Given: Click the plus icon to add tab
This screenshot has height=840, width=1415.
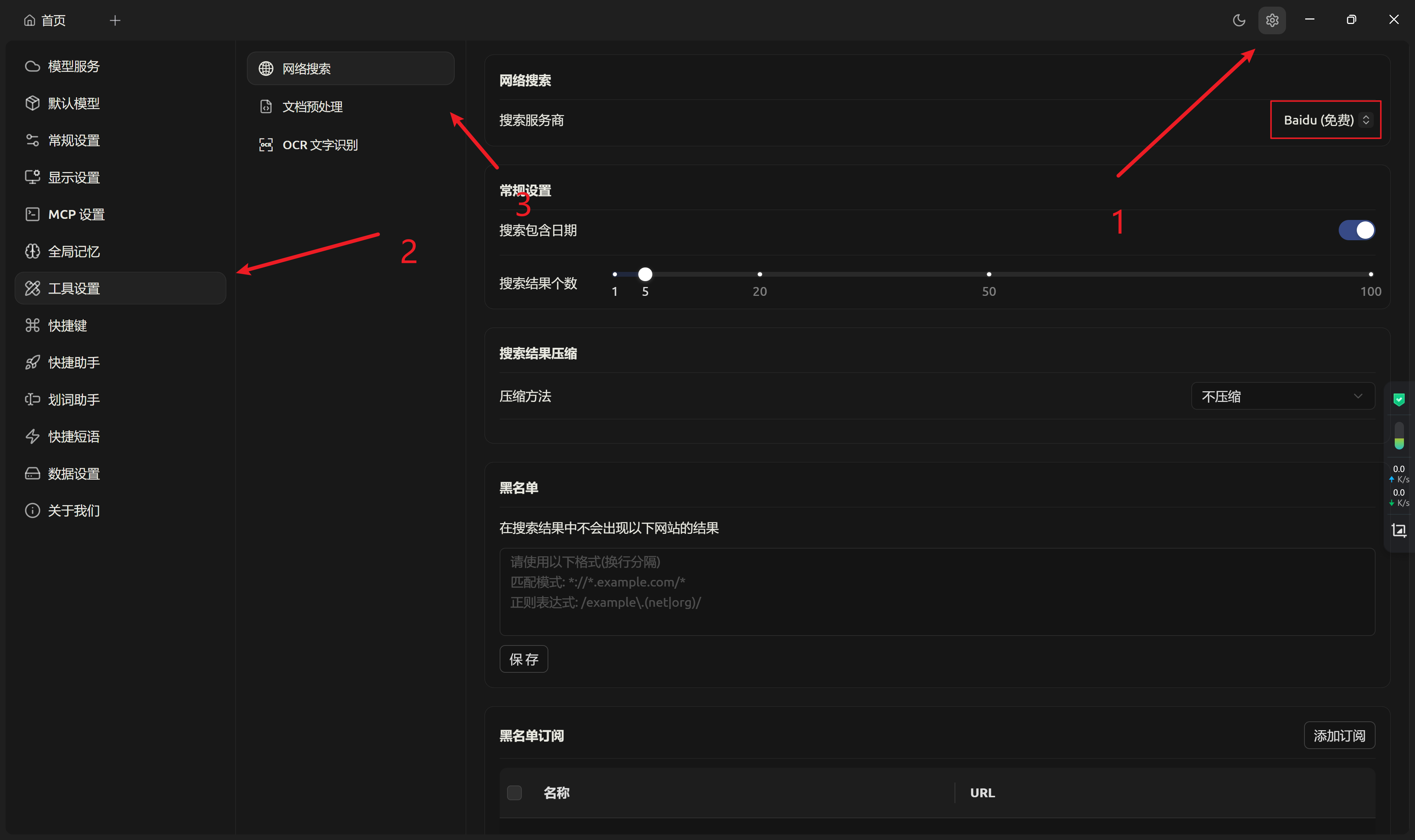Looking at the screenshot, I should 115,20.
